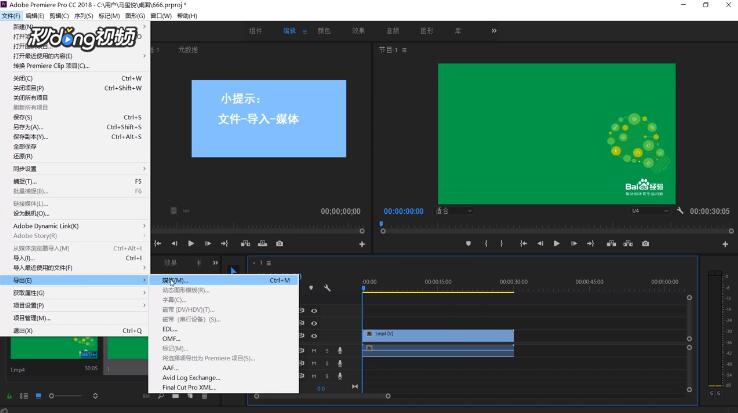Click Mark In brace in Program monitor

(x=486, y=243)
